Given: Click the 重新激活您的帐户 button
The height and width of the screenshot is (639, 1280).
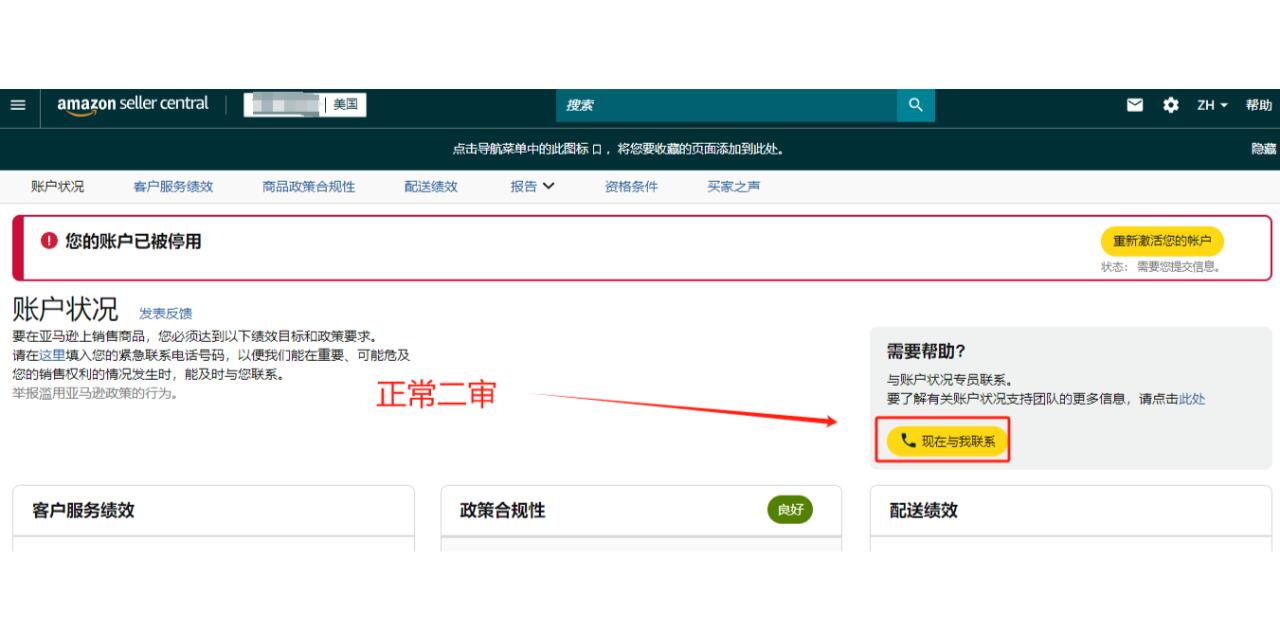Looking at the screenshot, I should 1162,241.
